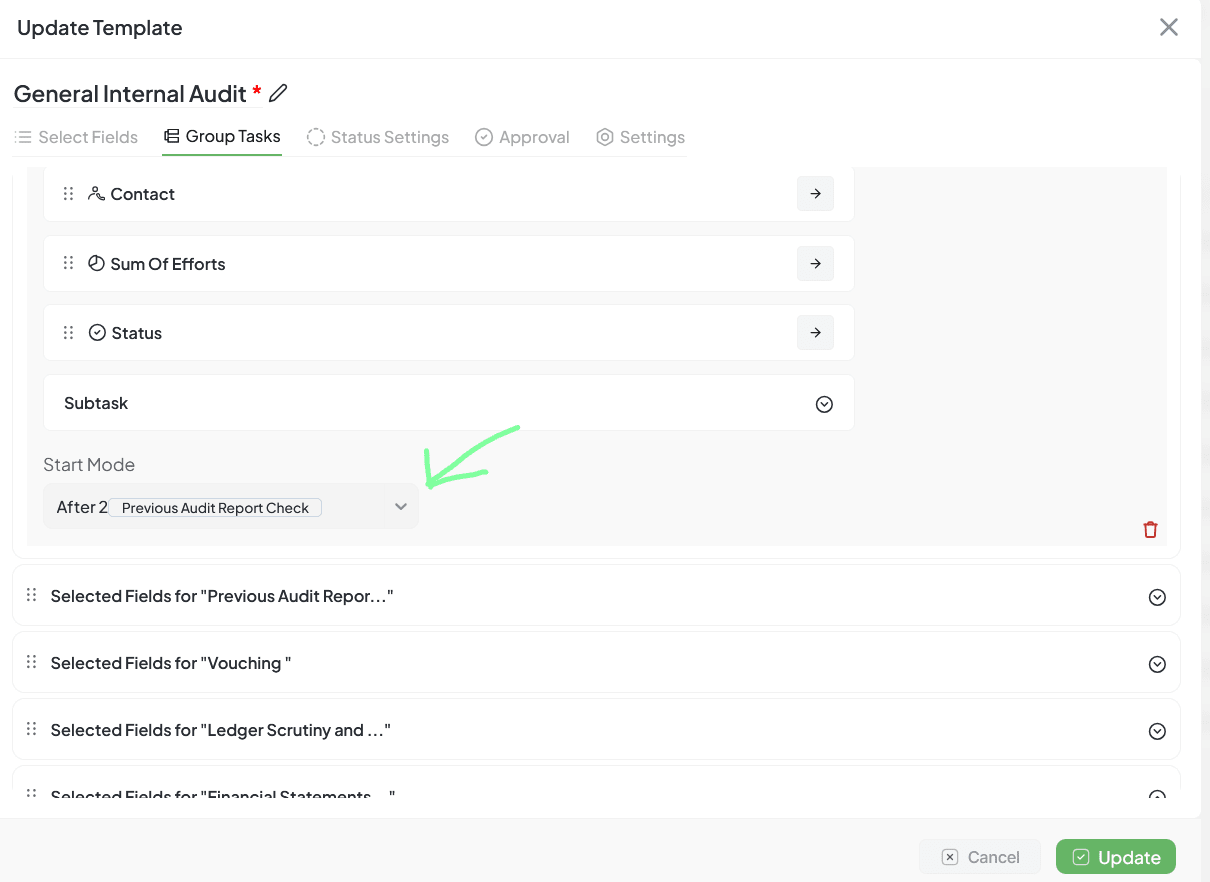Click the arrow button on Sum Of Efforts row

[815, 264]
